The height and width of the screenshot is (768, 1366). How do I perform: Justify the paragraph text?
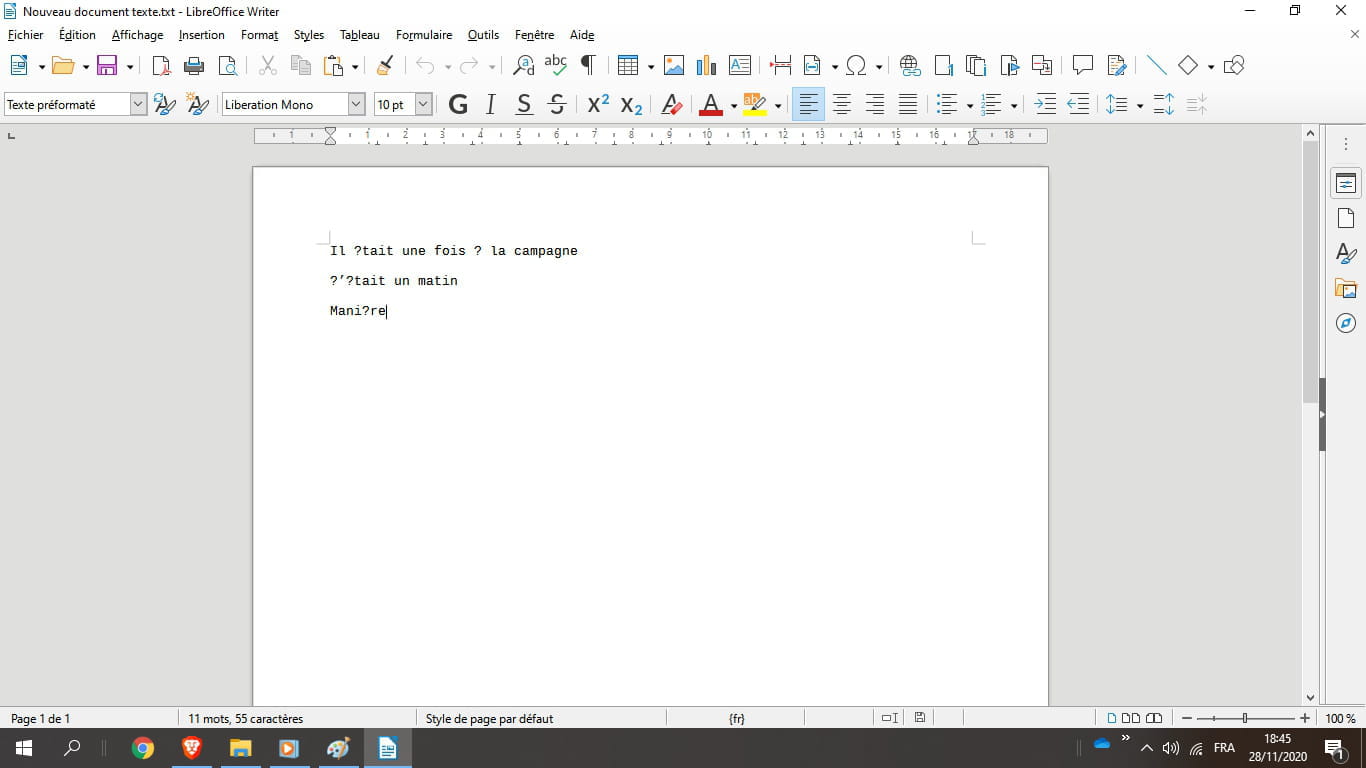point(908,104)
